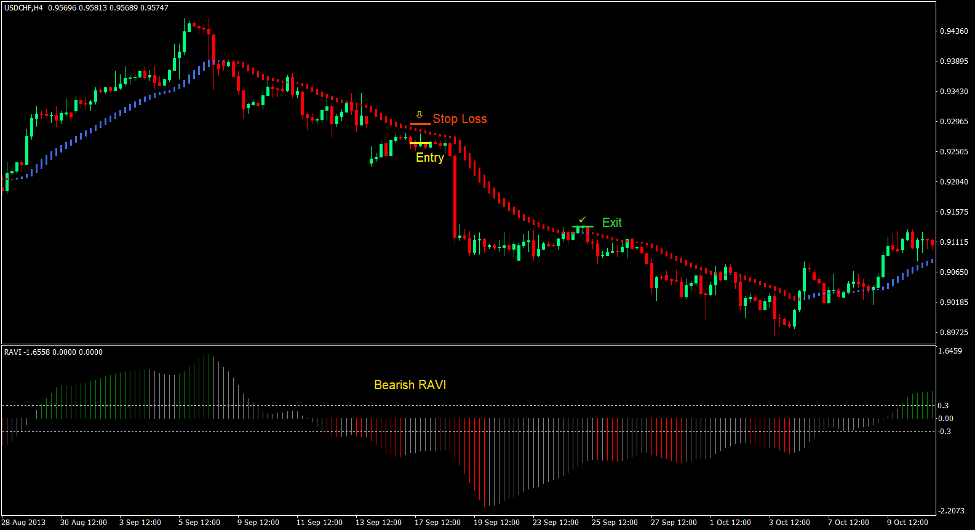Select the green Exit horizontal line
Viewport: 977px width, 531px height.
(583, 227)
